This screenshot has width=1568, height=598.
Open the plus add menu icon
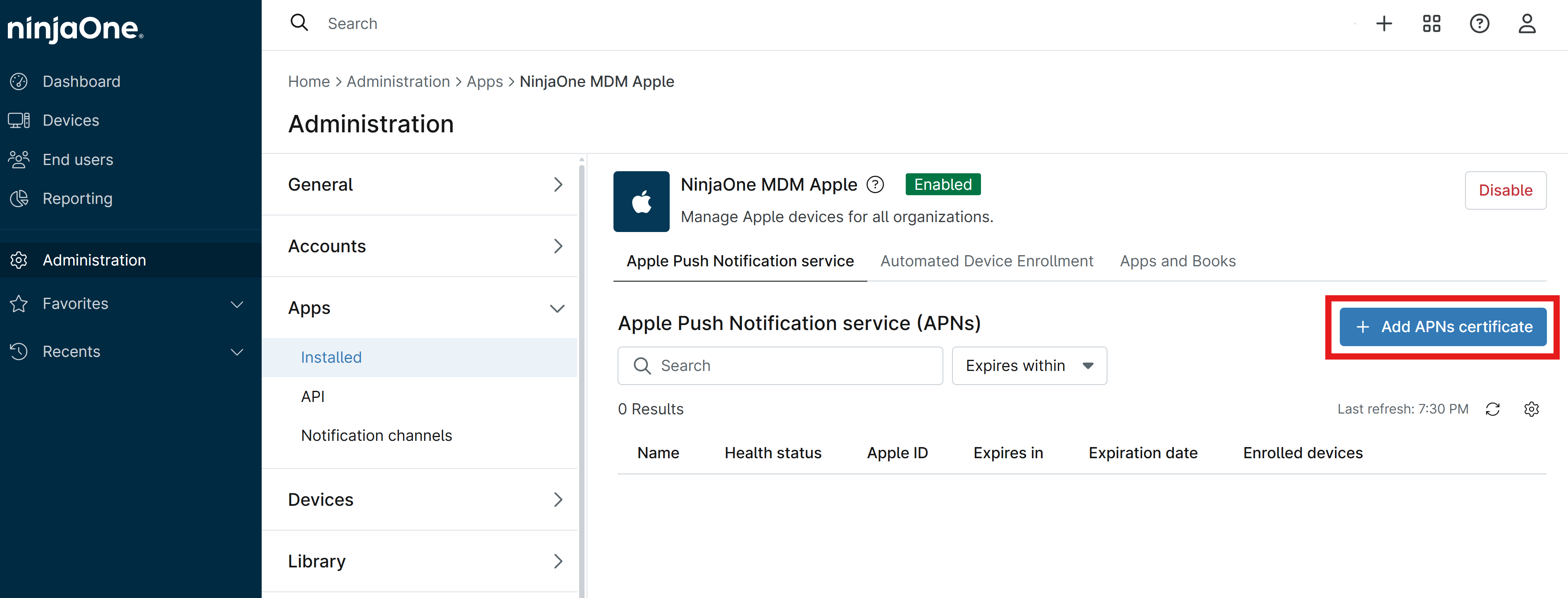pyautogui.click(x=1384, y=24)
